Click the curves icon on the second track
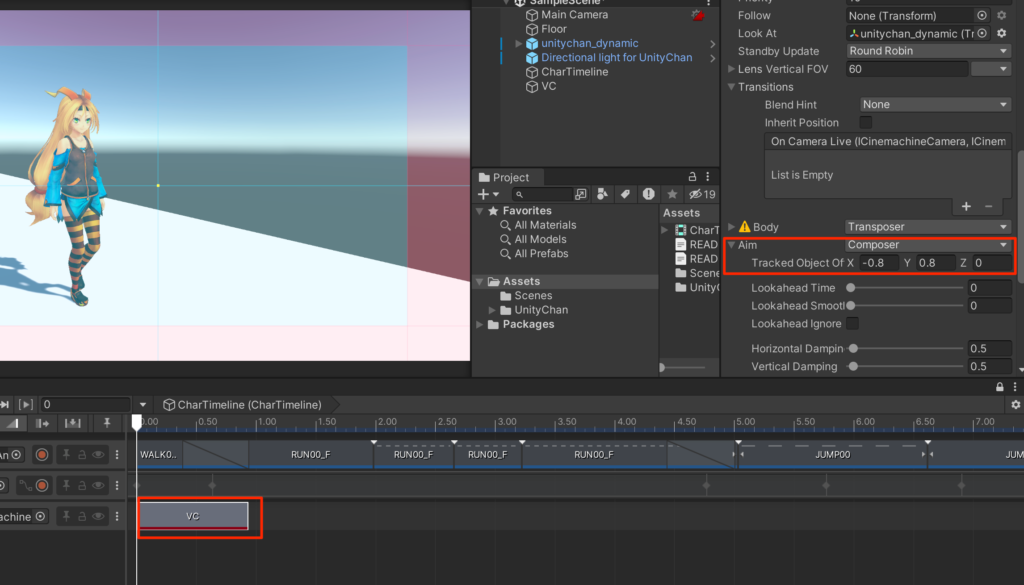Screen dimensions: 1024x585 point(25,485)
